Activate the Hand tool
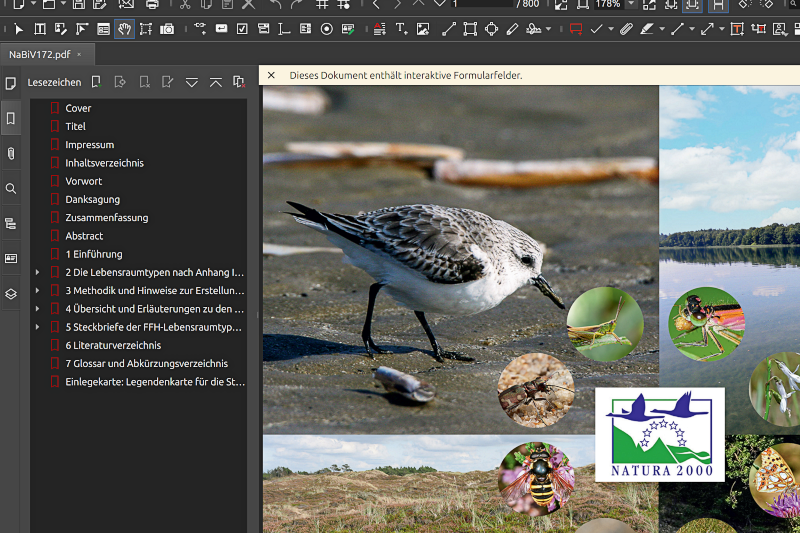This screenshot has height=533, width=800. point(124,29)
